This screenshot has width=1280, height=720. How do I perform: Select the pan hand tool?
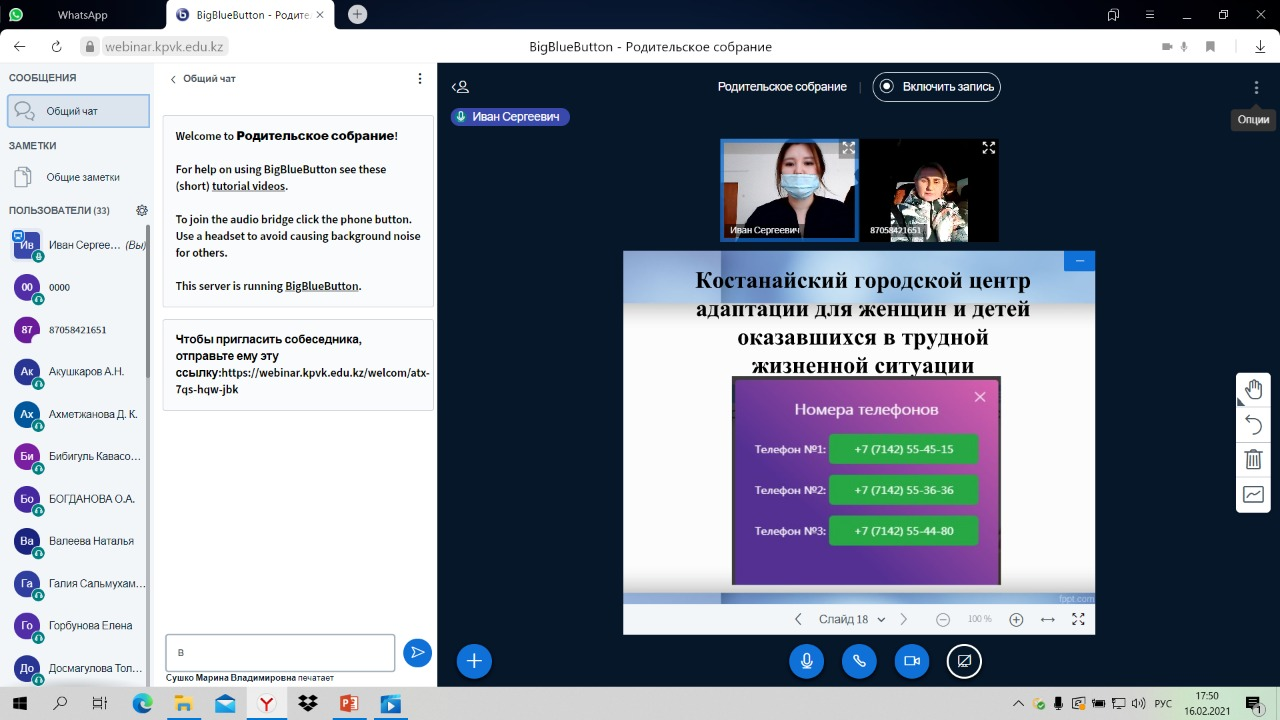[x=1253, y=389]
